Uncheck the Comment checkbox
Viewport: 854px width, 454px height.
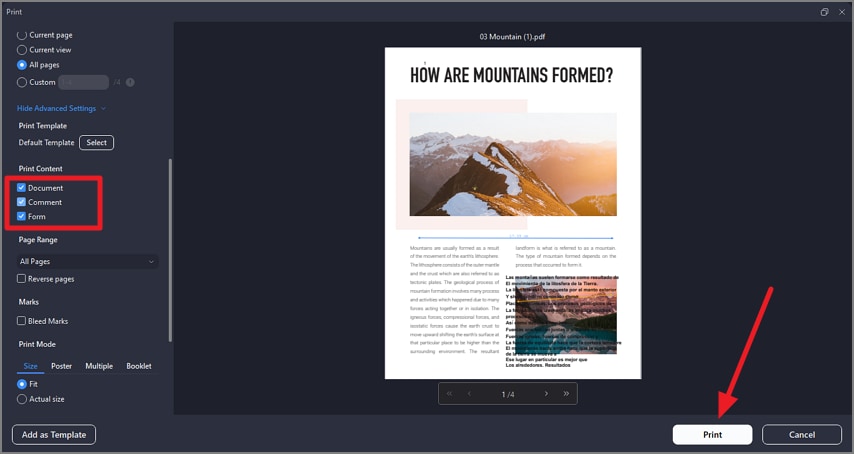click(x=21, y=202)
